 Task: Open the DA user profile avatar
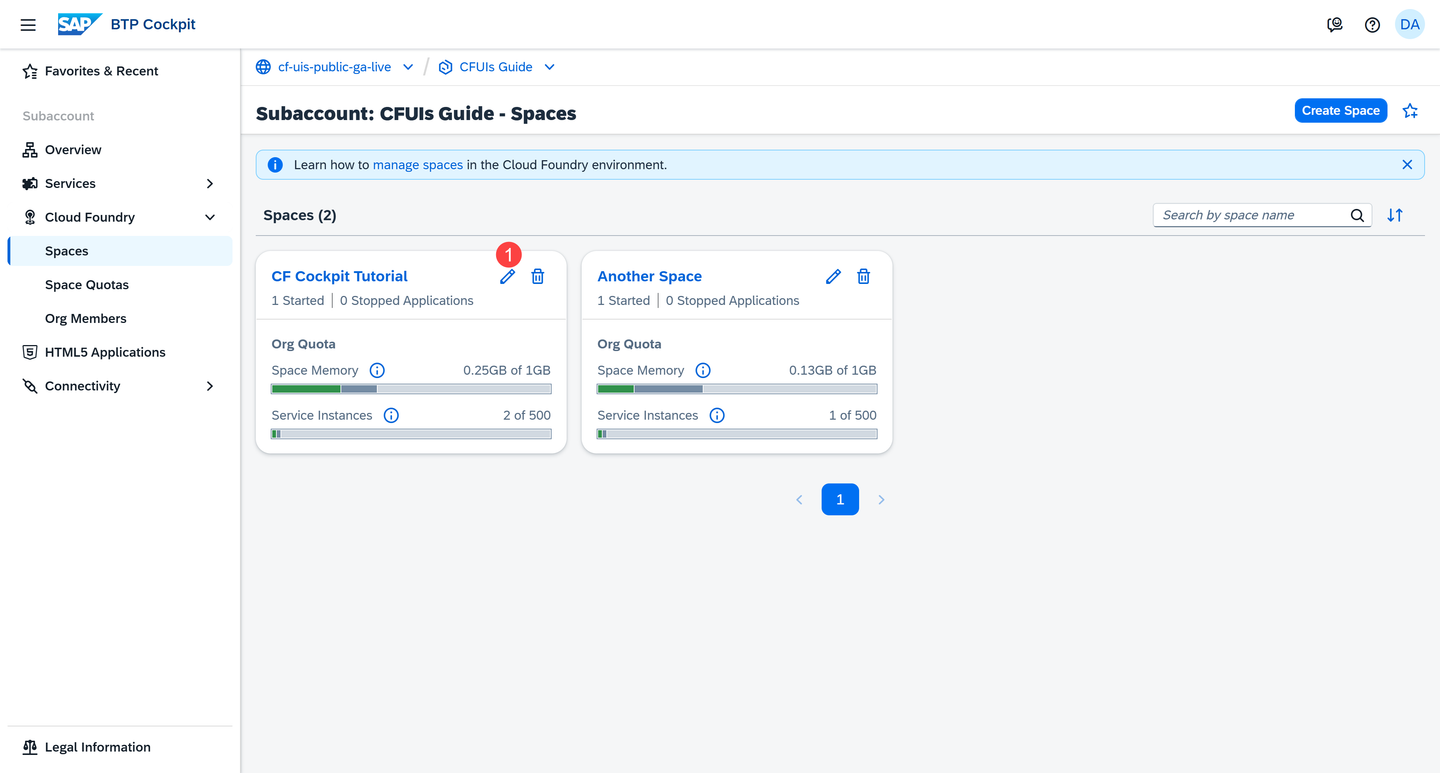click(x=1410, y=25)
